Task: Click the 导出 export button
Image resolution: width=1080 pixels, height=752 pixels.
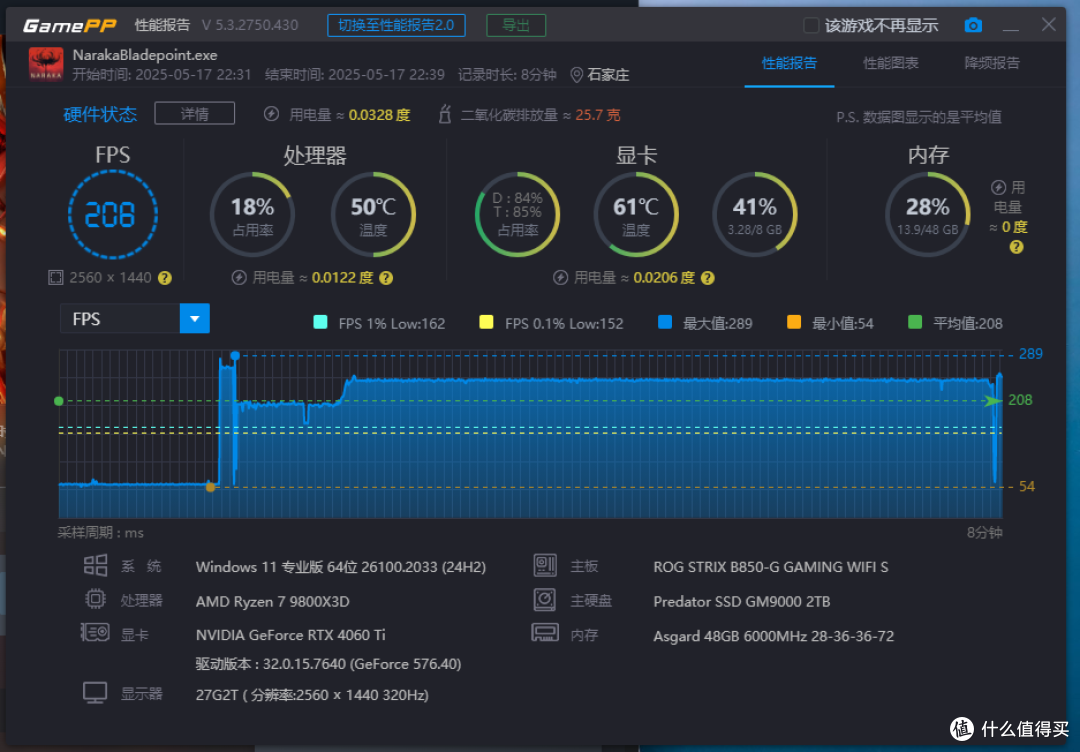Action: (516, 25)
